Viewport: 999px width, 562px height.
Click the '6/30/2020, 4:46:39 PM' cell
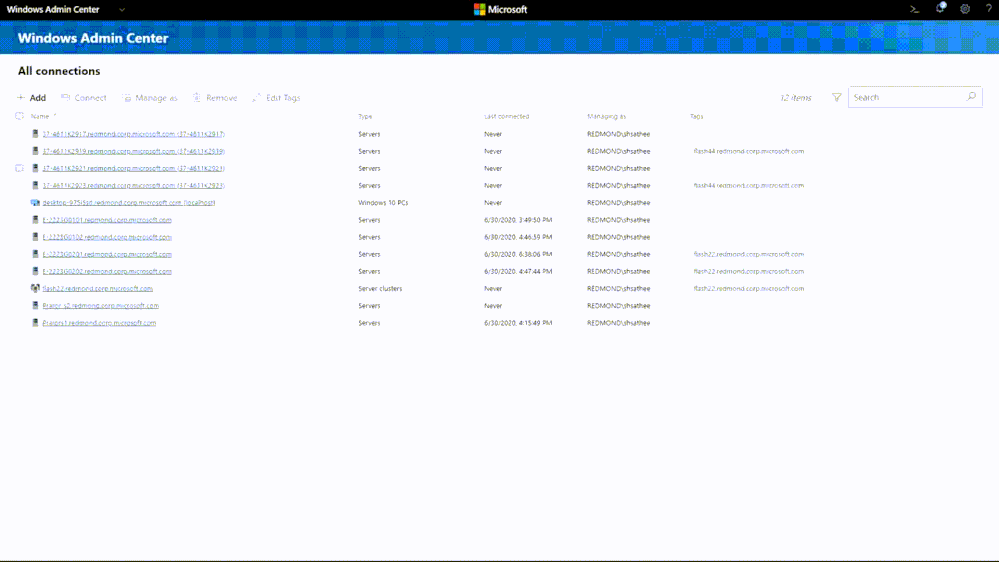518,237
